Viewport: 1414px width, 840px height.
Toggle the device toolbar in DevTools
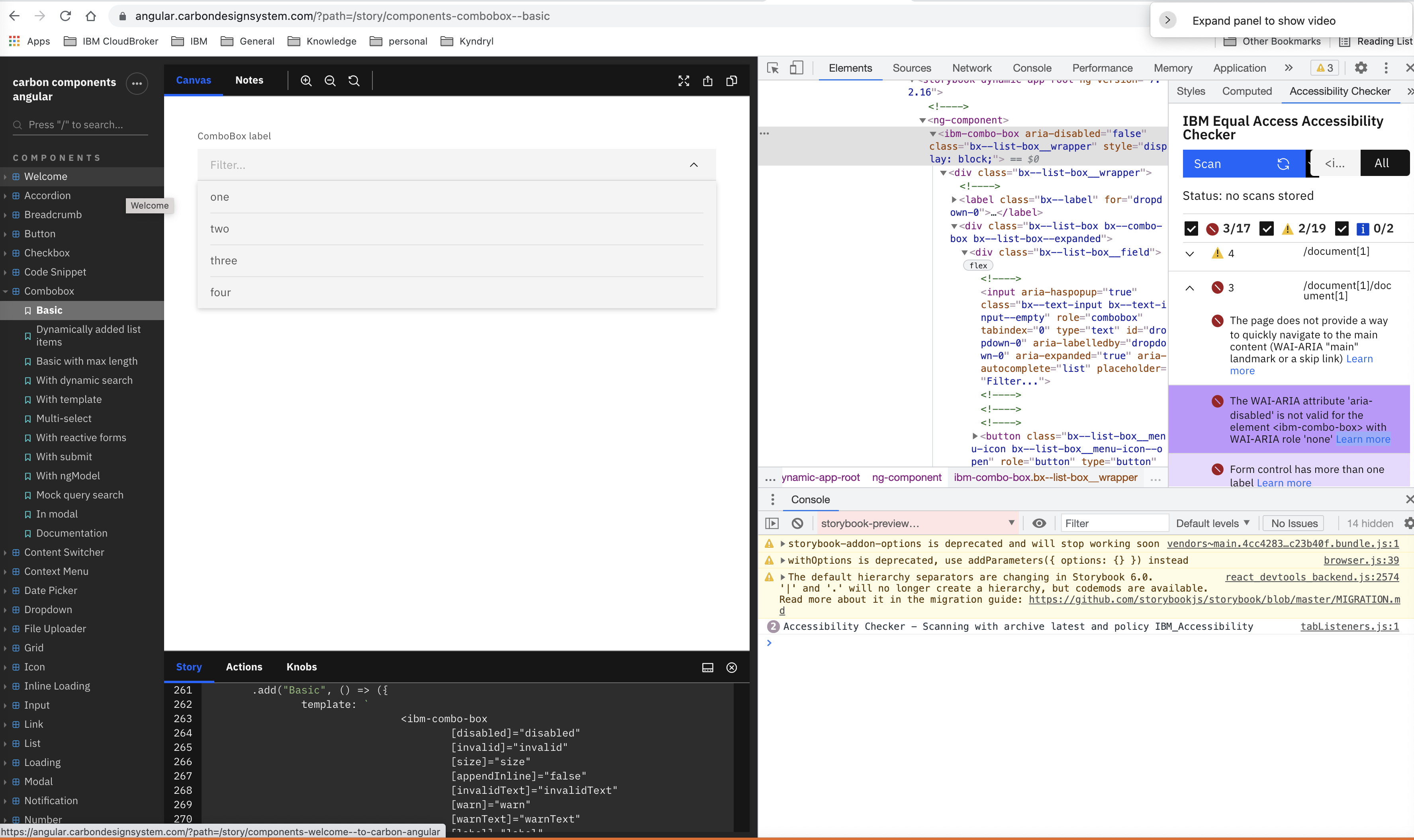[x=797, y=67]
